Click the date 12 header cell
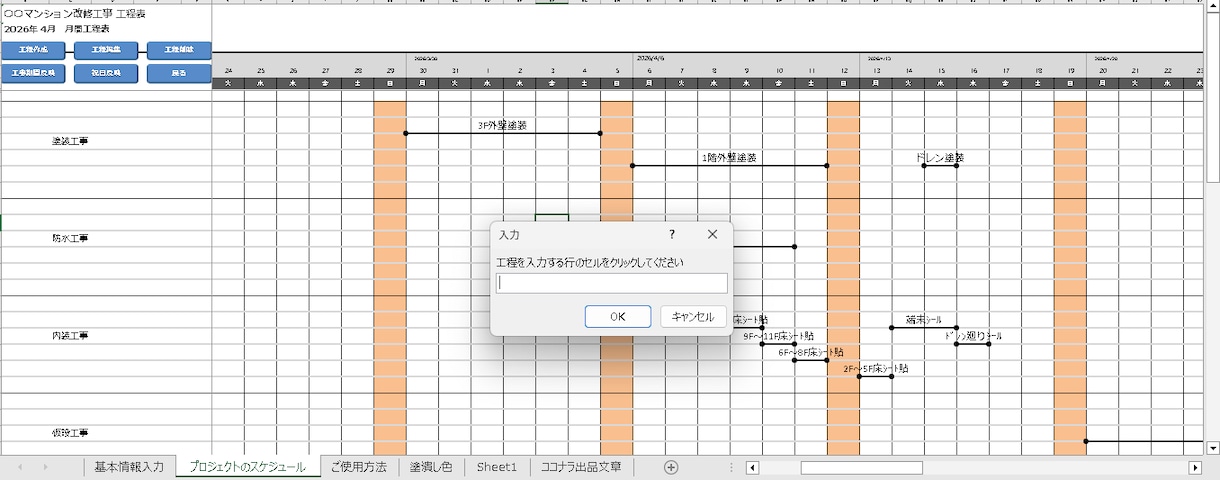1220x480 pixels. 844,71
